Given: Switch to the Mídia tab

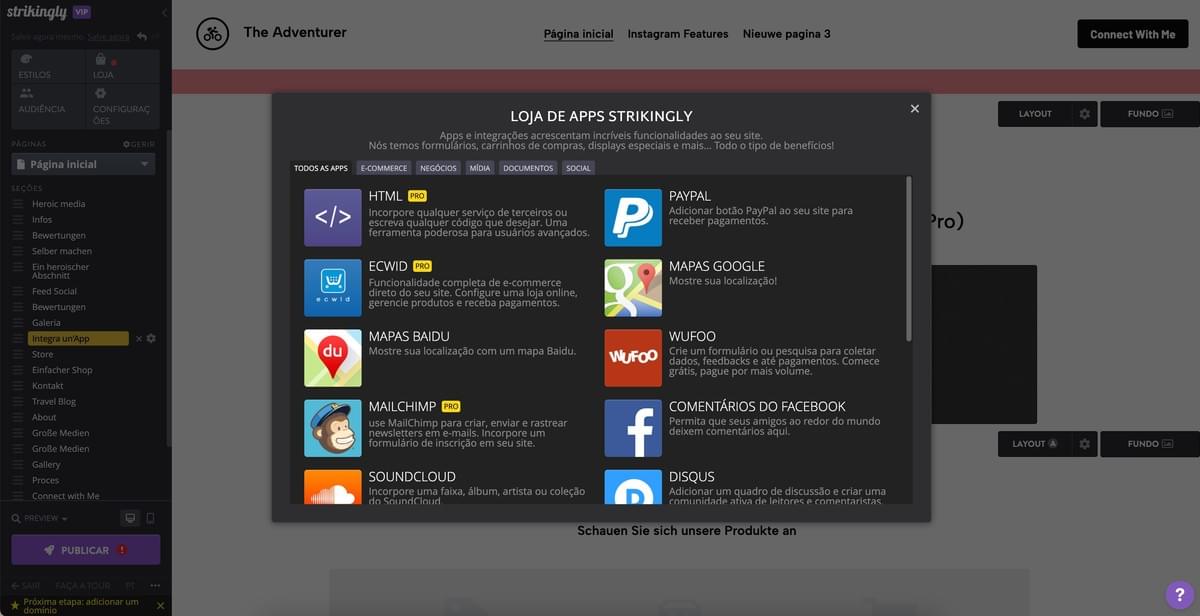Looking at the screenshot, I should 480,168.
